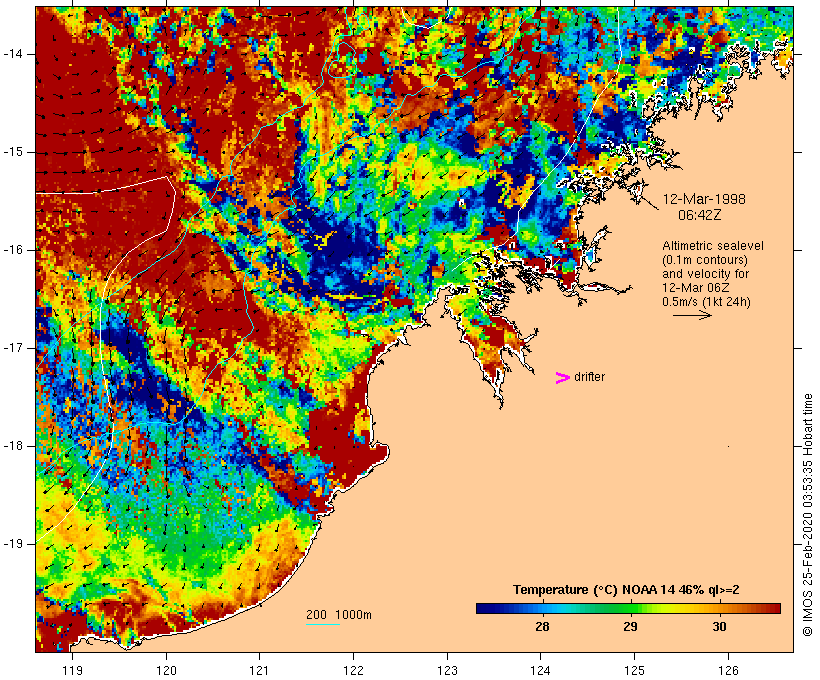Click longitude label 123
820x680 pixels.
coord(447,671)
